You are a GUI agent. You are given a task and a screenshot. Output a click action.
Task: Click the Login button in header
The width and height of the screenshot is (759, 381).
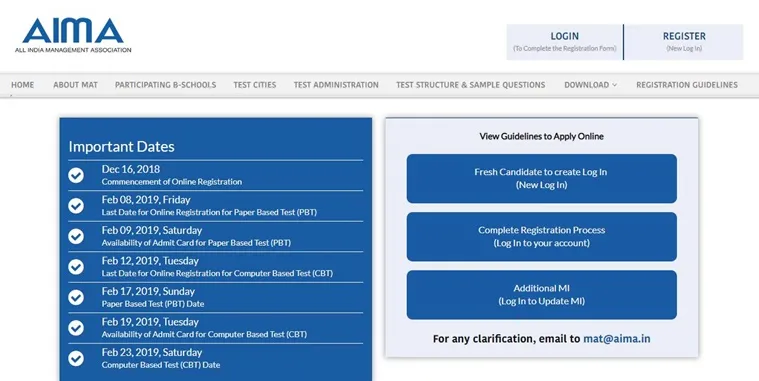pos(564,42)
